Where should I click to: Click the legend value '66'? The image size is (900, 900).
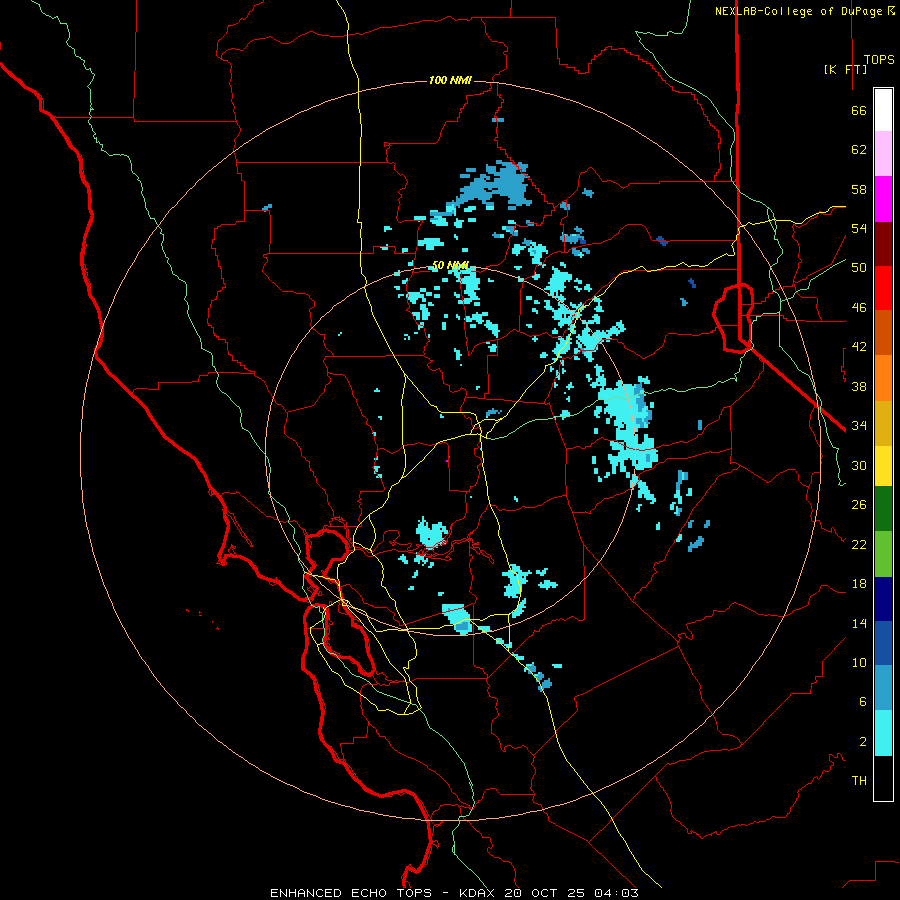tap(859, 111)
